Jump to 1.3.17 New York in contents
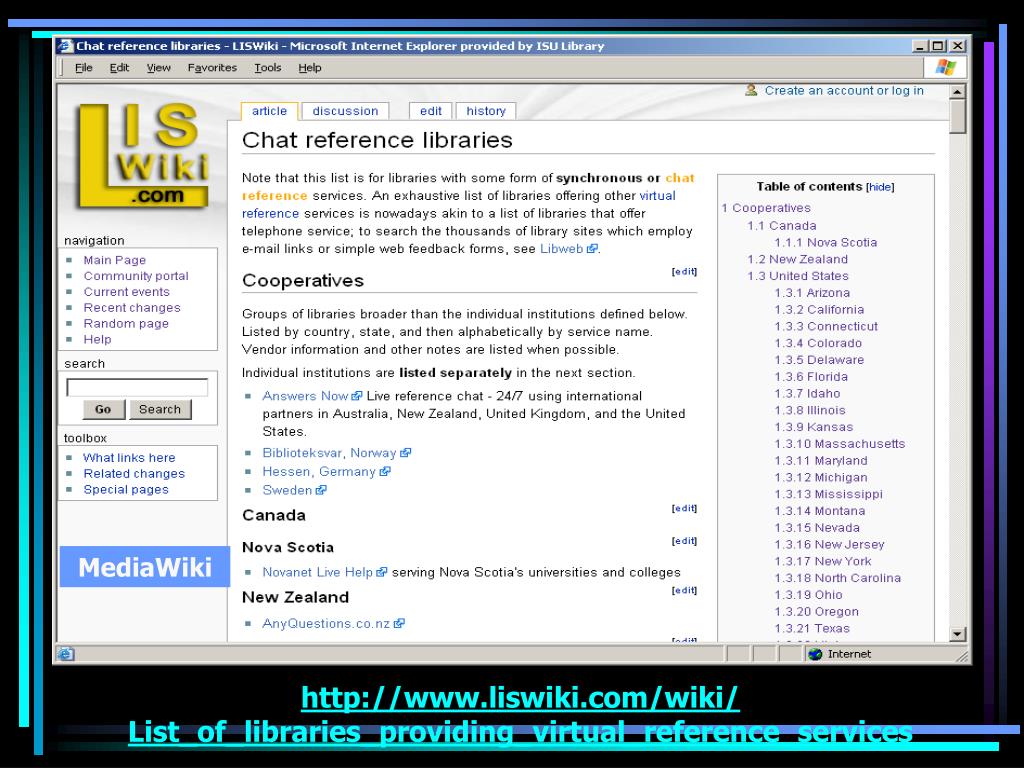Screen dimensions: 1024x768 click(x=823, y=562)
